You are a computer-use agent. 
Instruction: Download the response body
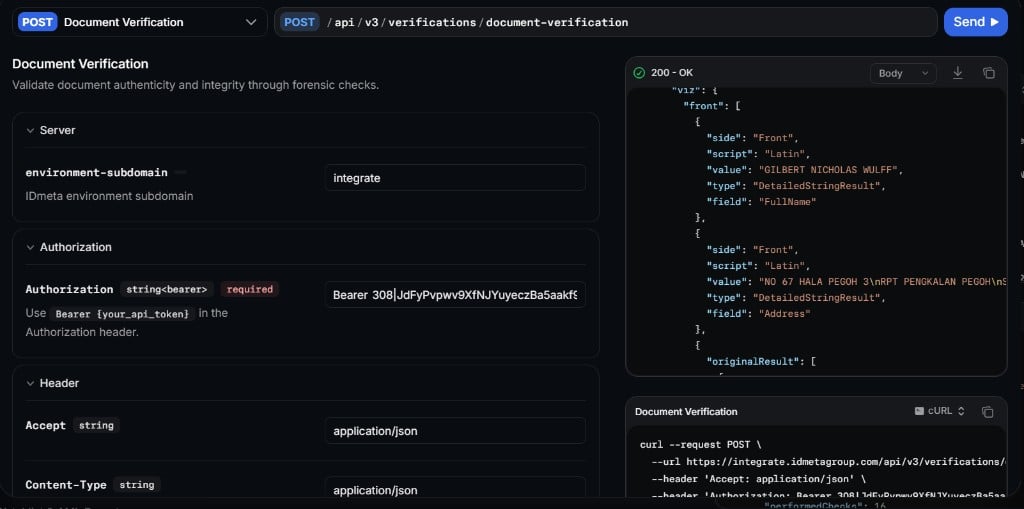(x=957, y=73)
